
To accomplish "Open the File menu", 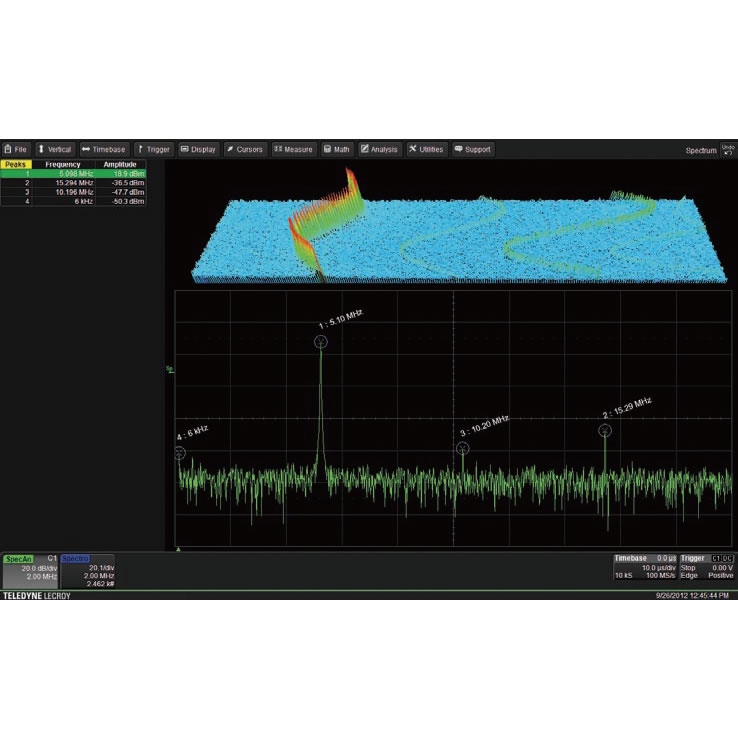I will (16, 149).
